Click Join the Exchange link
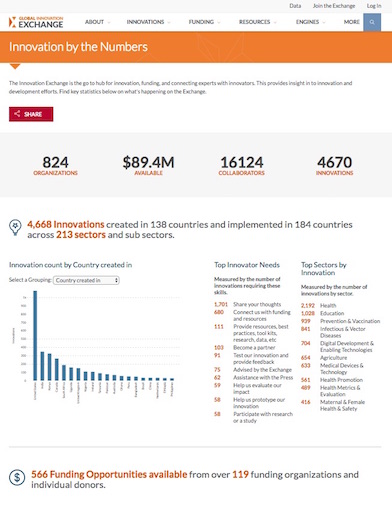 tap(334, 6)
